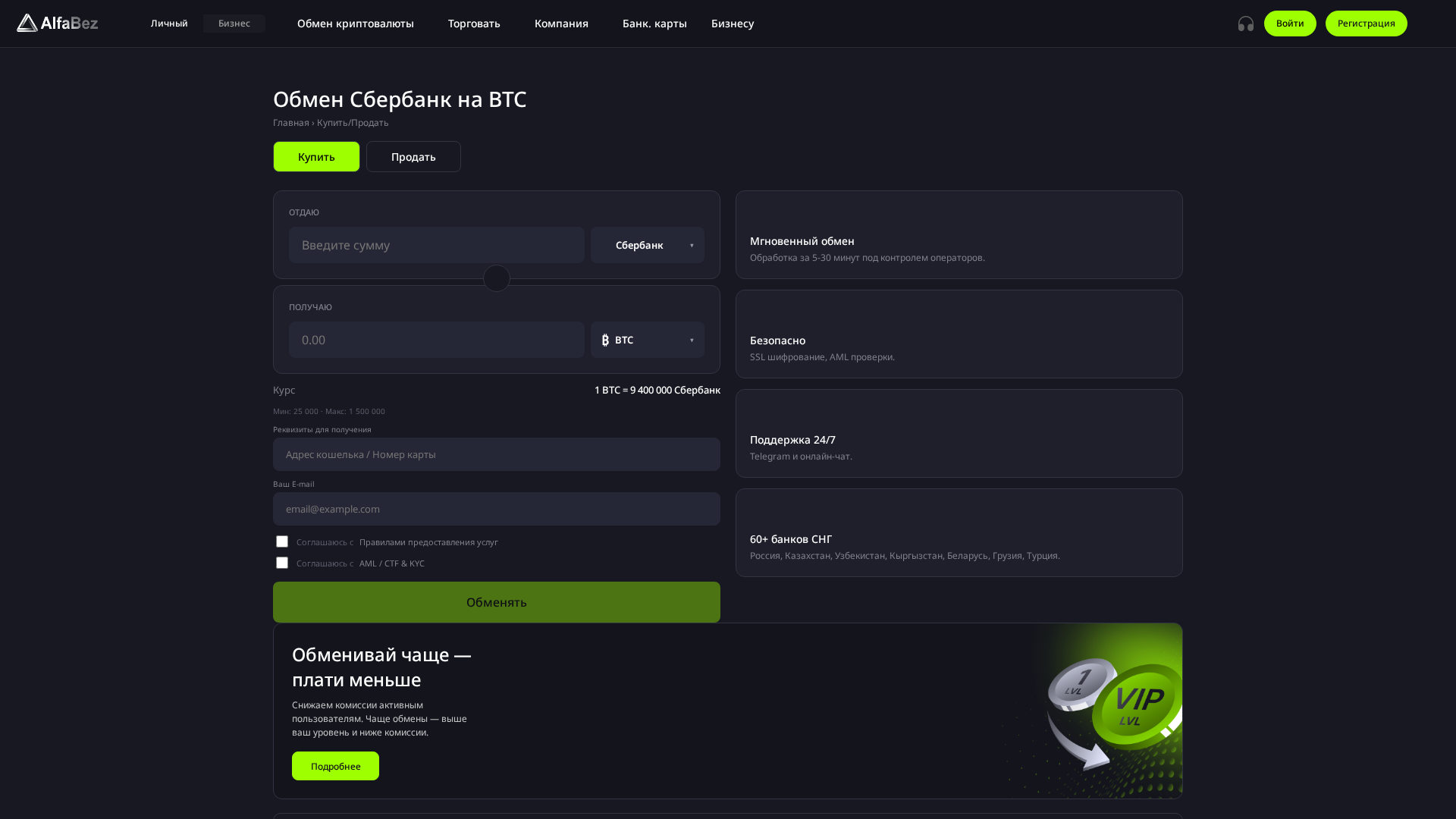The height and width of the screenshot is (819, 1456).
Task: Open the BTC currency dropdown
Action: pyautogui.click(x=648, y=340)
